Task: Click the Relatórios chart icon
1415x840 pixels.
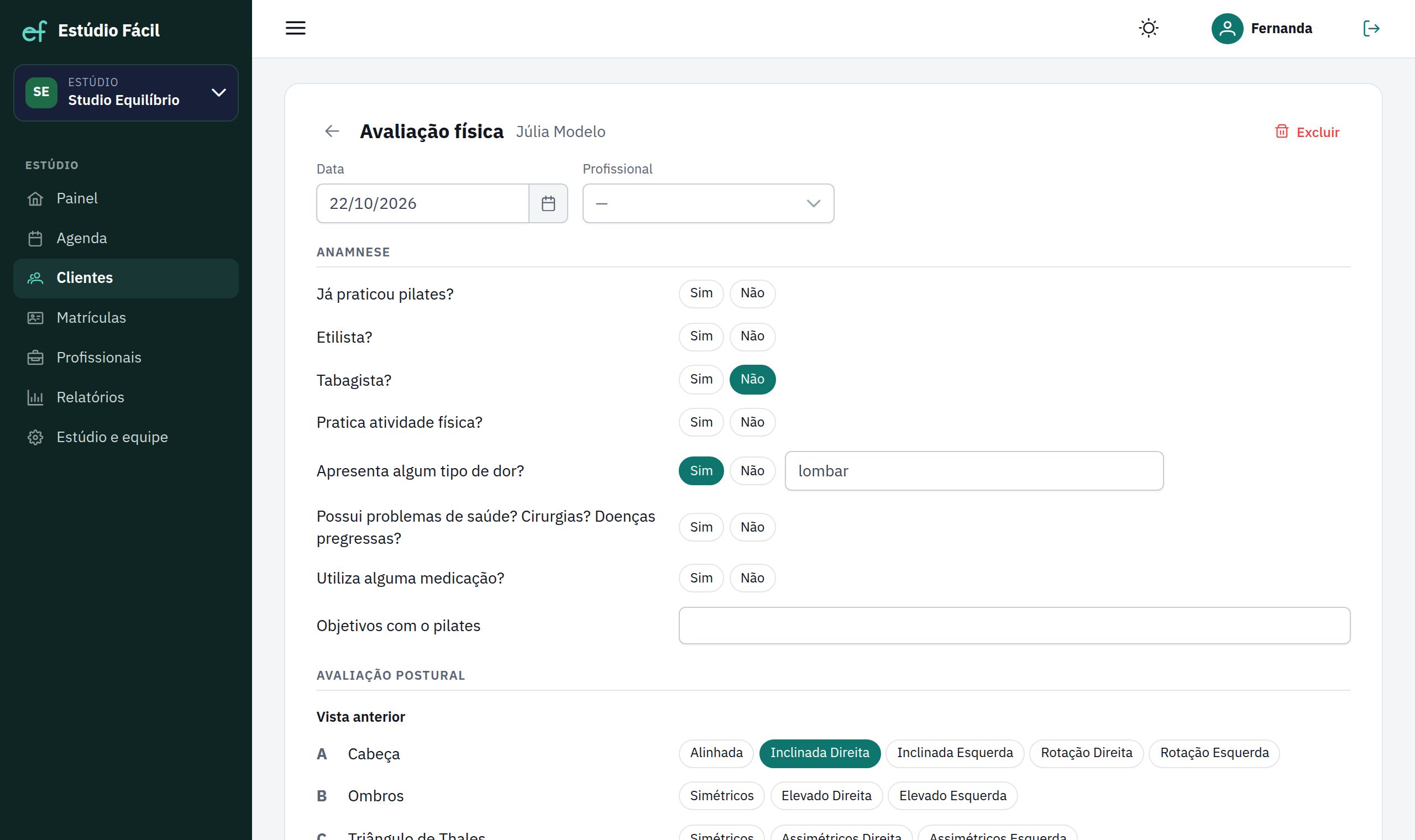Action: (36, 397)
